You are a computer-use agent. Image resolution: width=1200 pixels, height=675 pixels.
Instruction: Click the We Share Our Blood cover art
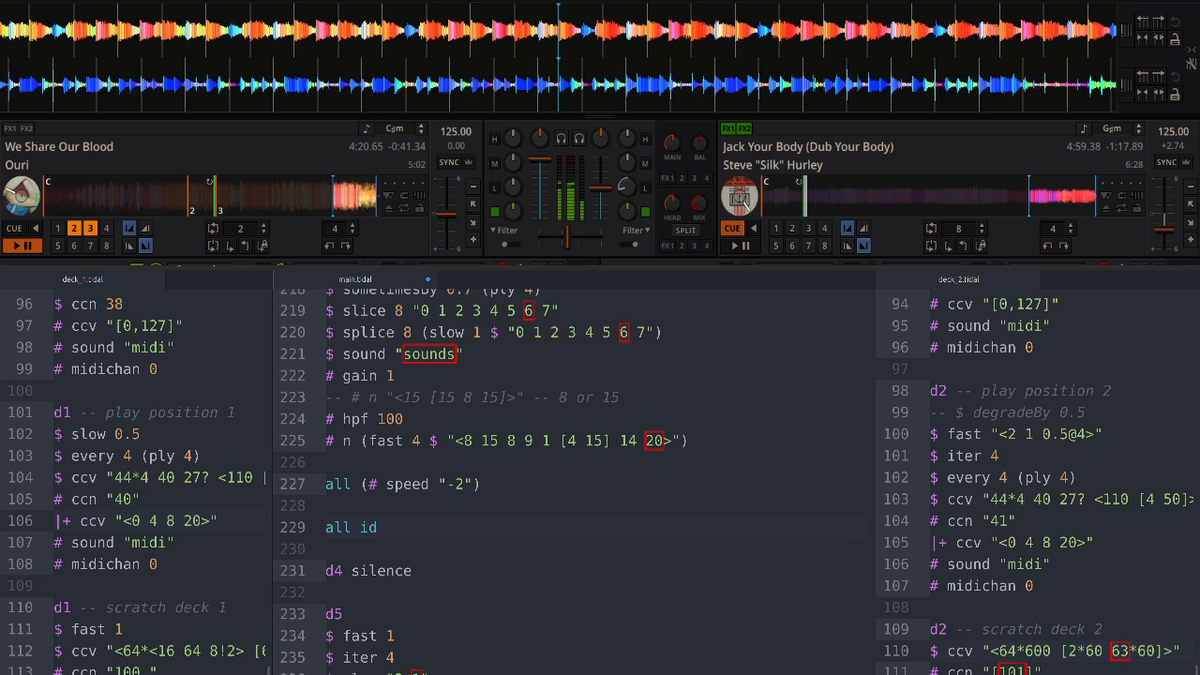(21, 196)
